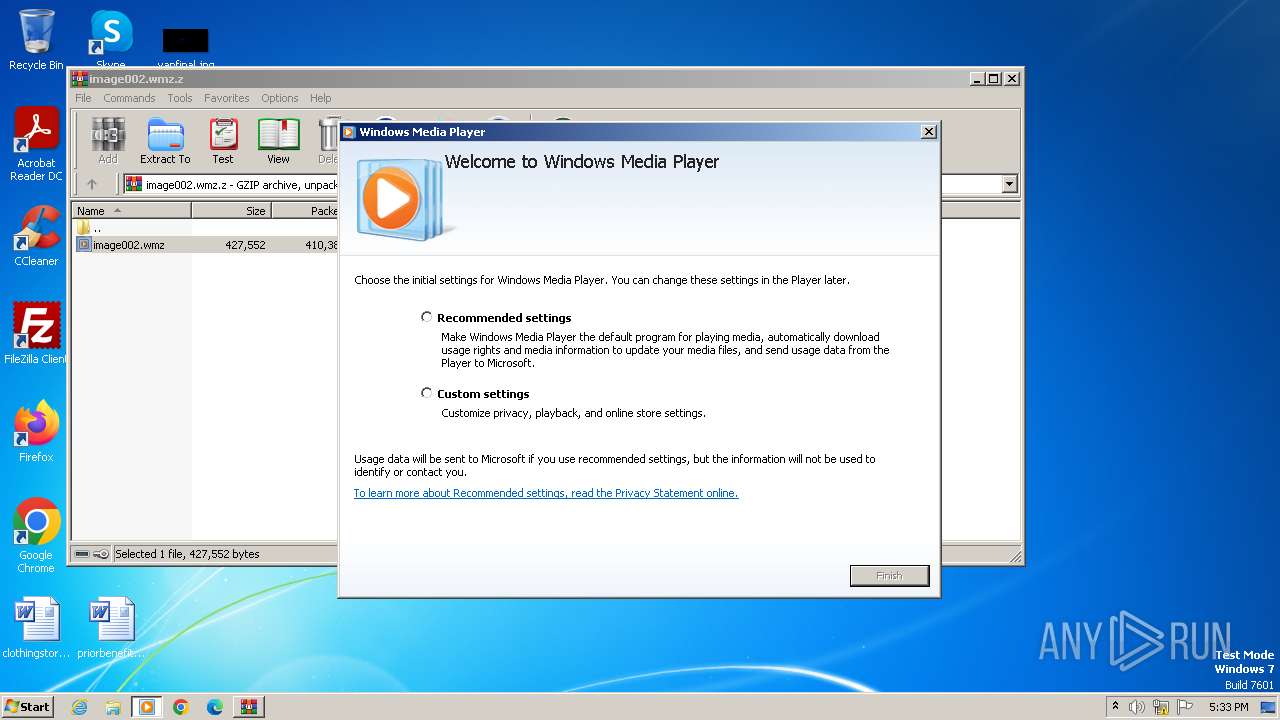Expand the WinRAR address path dropdown
The height and width of the screenshot is (720, 1280).
click(1009, 184)
